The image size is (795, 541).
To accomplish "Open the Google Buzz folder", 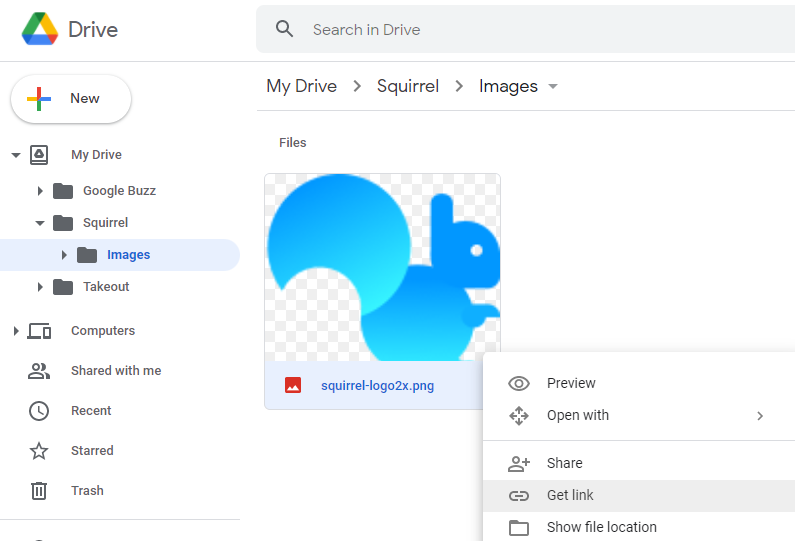I will click(x=119, y=191).
